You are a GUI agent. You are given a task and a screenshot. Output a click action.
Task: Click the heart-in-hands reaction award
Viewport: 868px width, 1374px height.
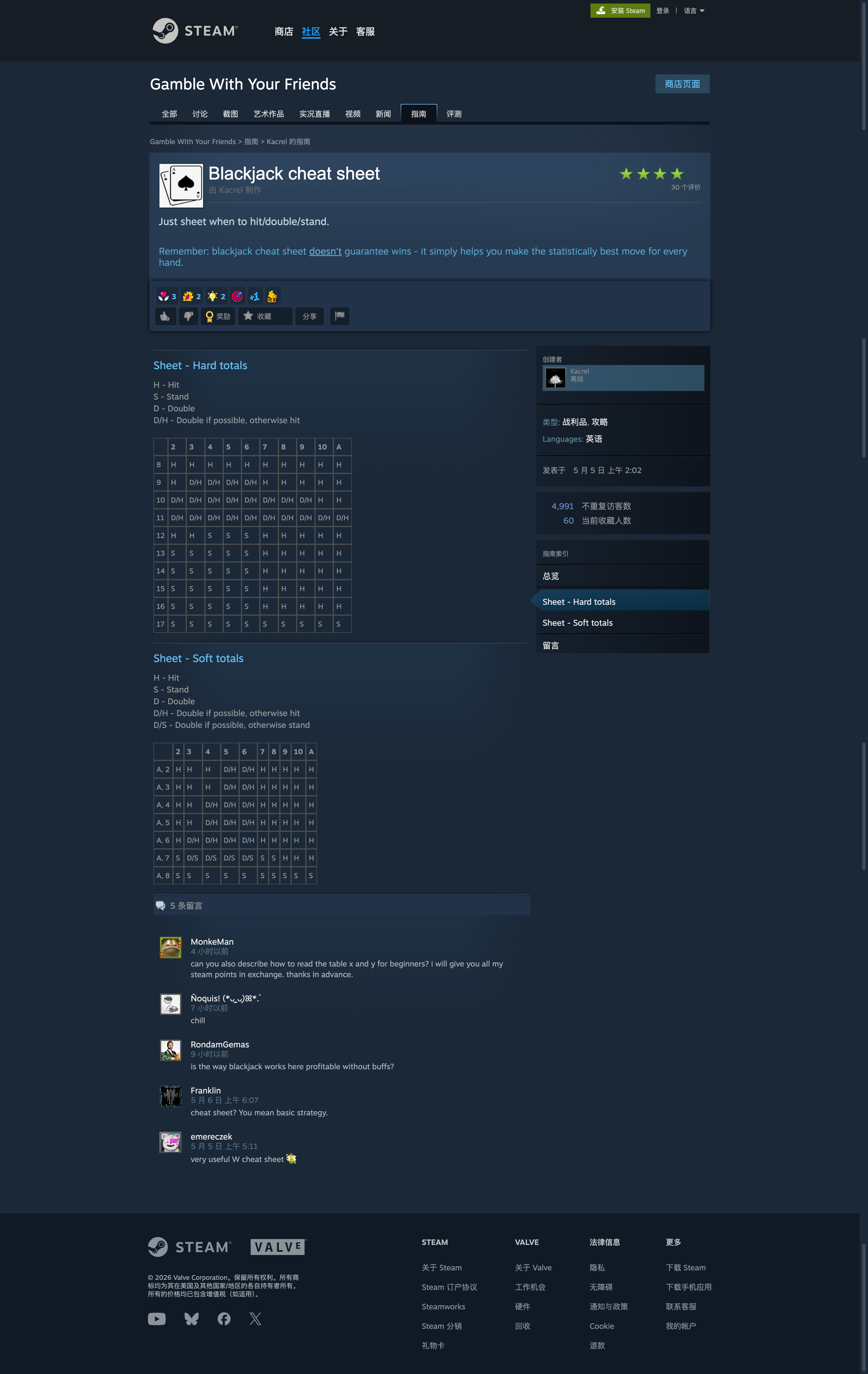(x=167, y=296)
